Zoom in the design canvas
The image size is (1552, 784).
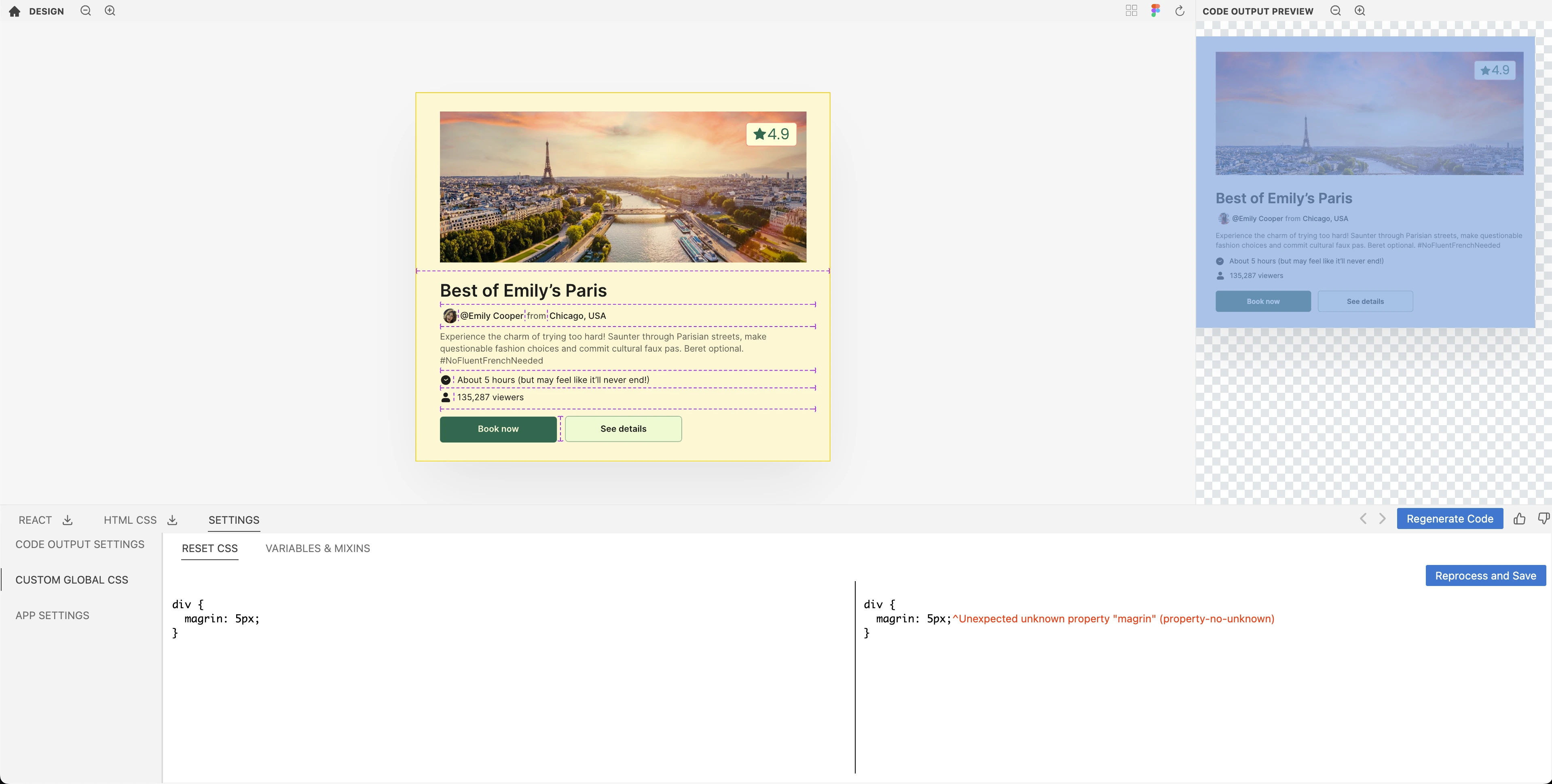pyautogui.click(x=110, y=11)
